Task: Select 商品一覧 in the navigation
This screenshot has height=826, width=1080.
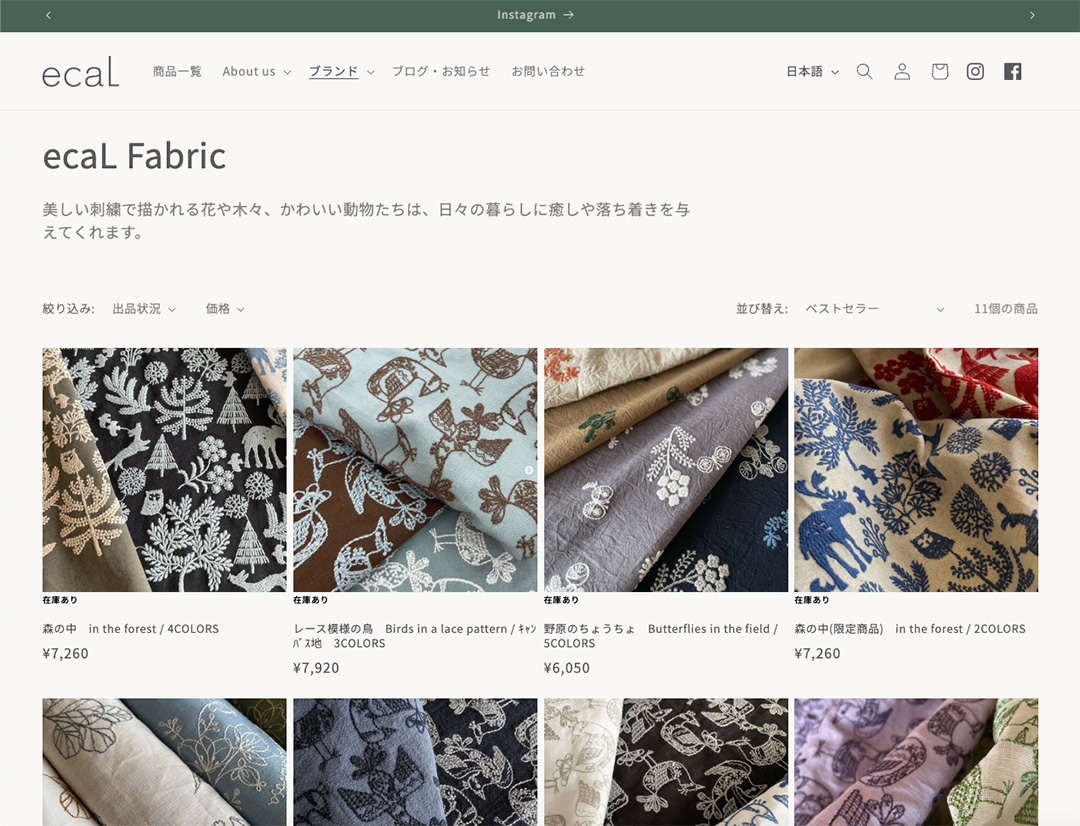Action: (177, 71)
